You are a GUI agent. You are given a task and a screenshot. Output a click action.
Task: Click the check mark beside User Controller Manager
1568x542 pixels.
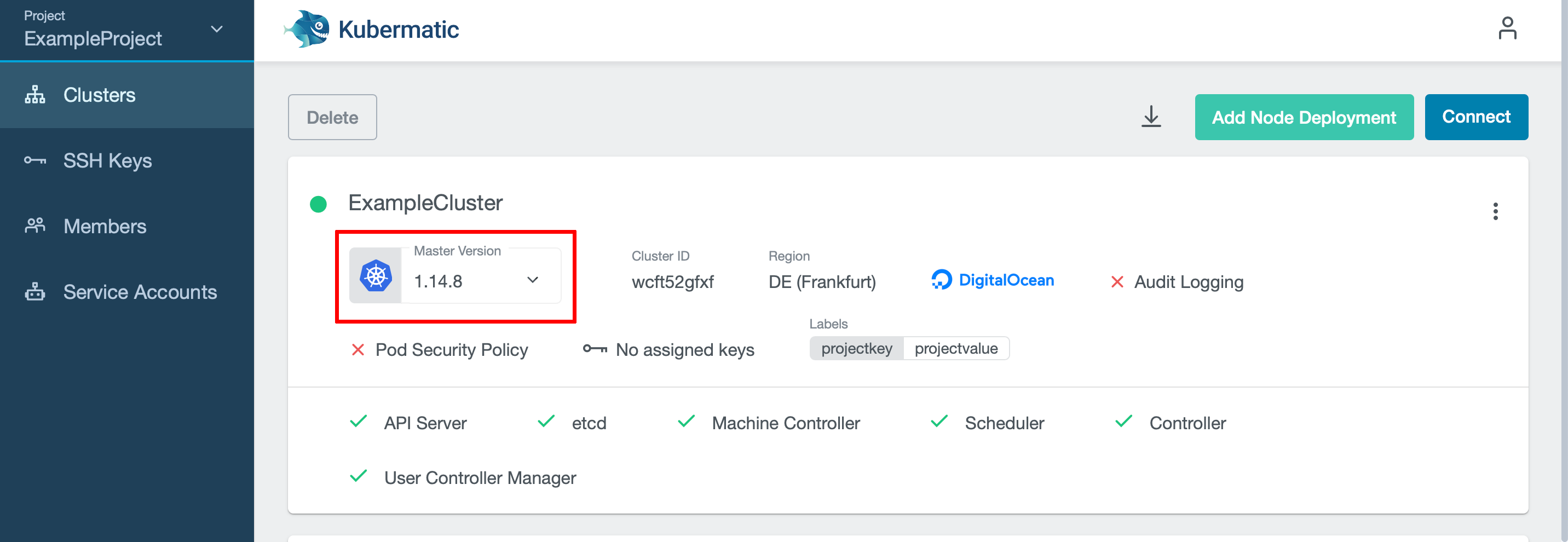click(x=359, y=476)
